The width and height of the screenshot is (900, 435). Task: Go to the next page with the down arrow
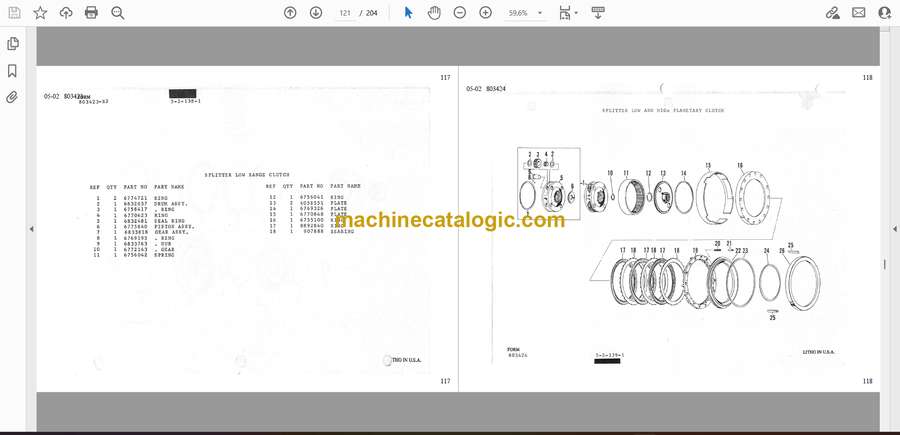(x=316, y=13)
